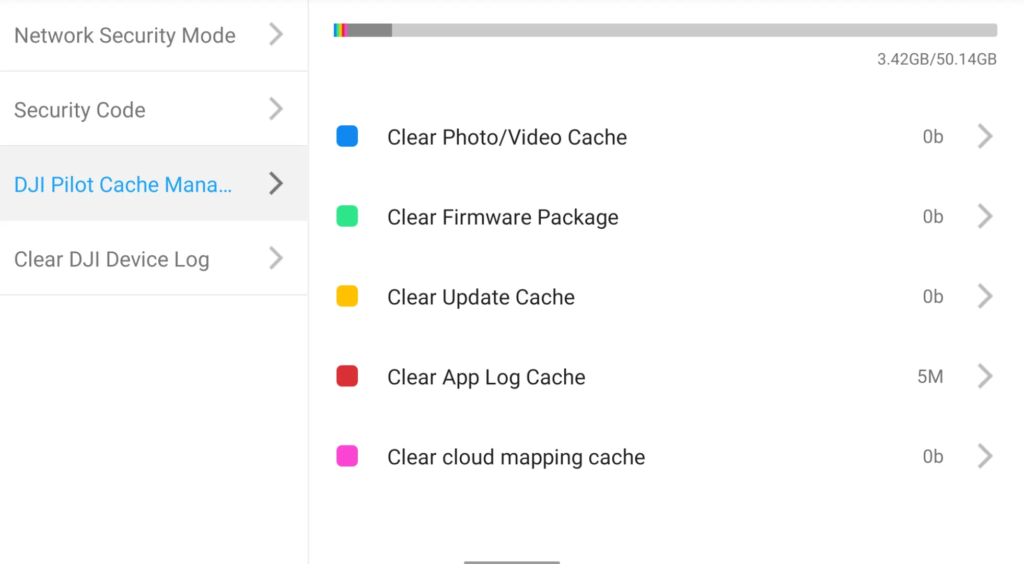Click the red App Log Cache square
Screen dimensions: 1024x564
(x=347, y=376)
